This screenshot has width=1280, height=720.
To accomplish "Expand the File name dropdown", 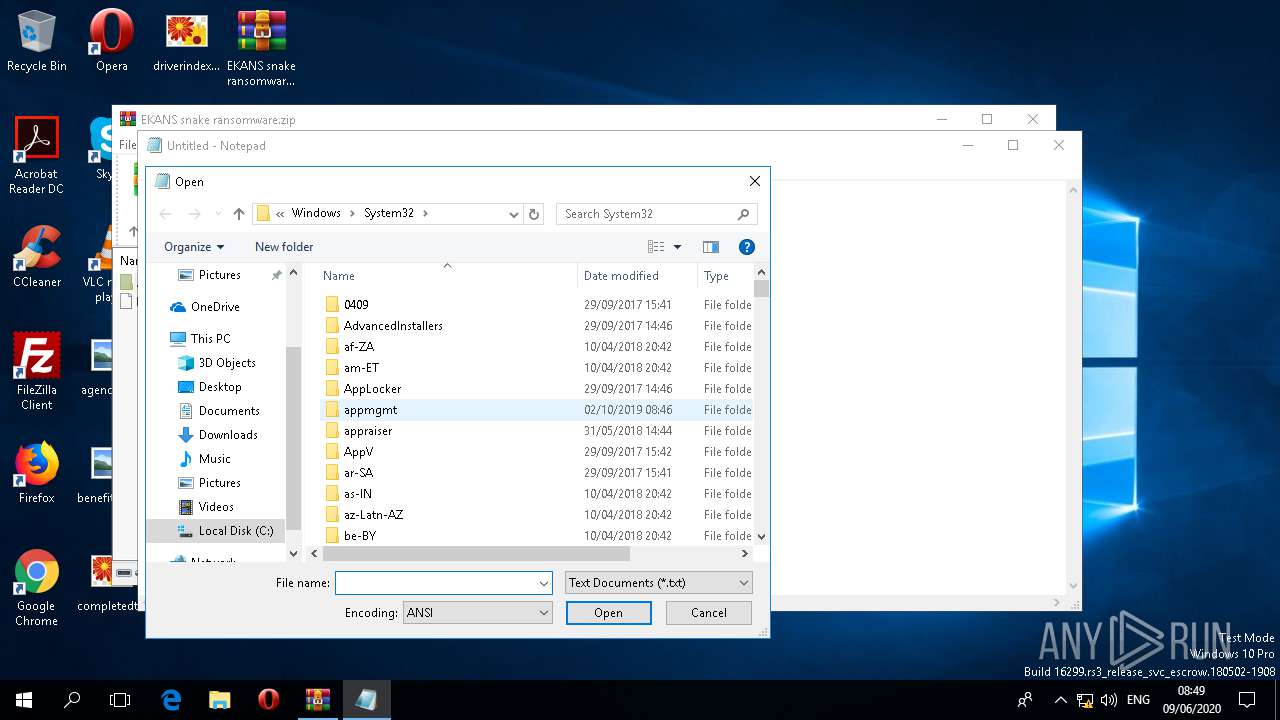I will tap(544, 583).
